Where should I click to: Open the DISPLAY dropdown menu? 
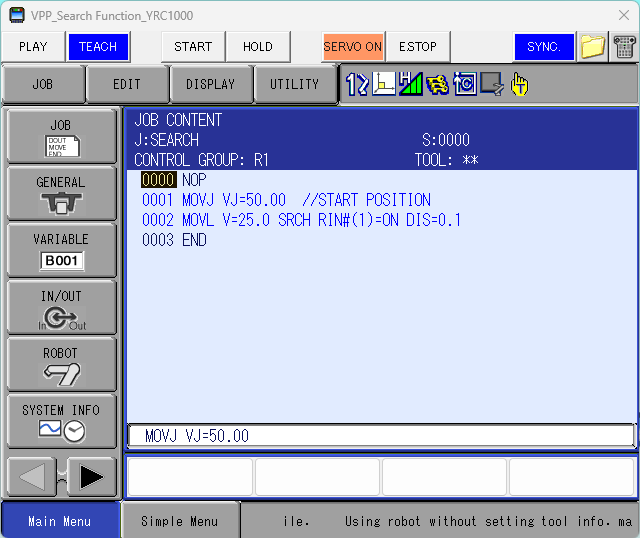point(210,85)
